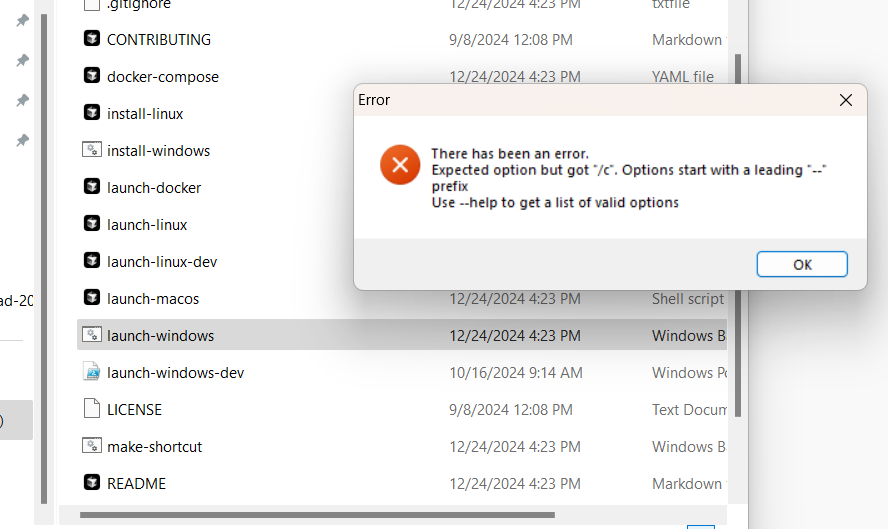Click the first pinned item pin icon
The width and height of the screenshot is (888, 529).
tap(22, 21)
